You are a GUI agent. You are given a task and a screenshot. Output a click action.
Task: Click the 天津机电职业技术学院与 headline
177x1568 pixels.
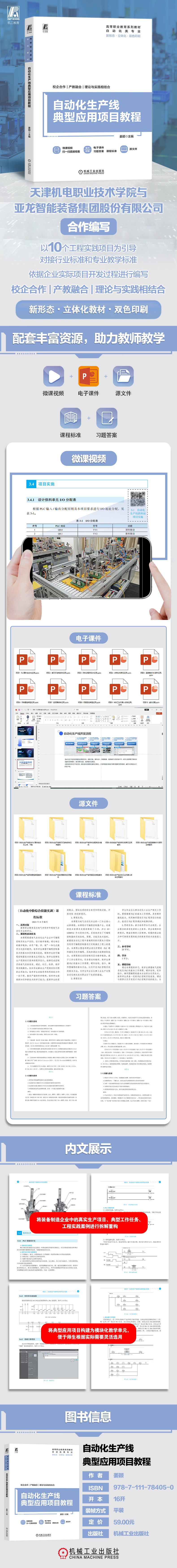88,192
